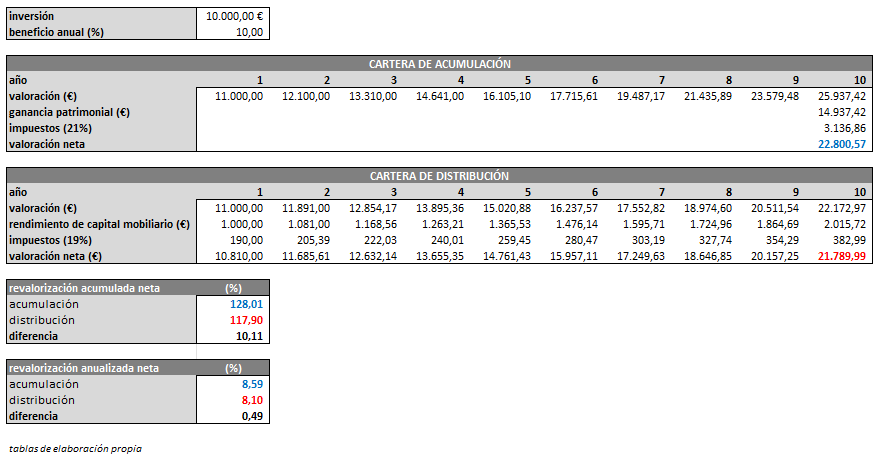Select rendimiento value 1.724,96 cell
The width and height of the screenshot is (883, 462).
tap(711, 224)
